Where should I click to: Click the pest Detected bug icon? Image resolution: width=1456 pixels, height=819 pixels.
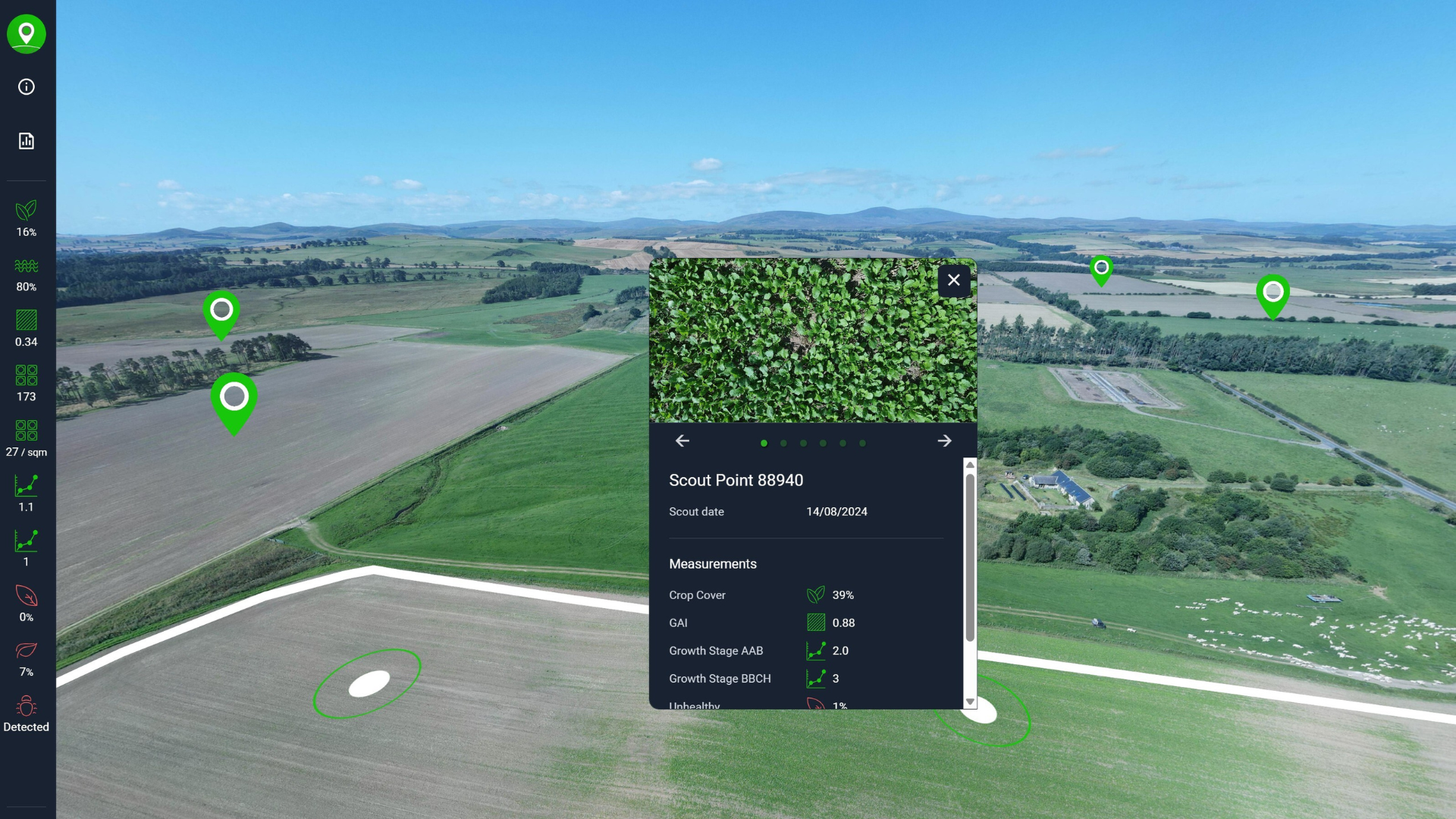(x=27, y=706)
